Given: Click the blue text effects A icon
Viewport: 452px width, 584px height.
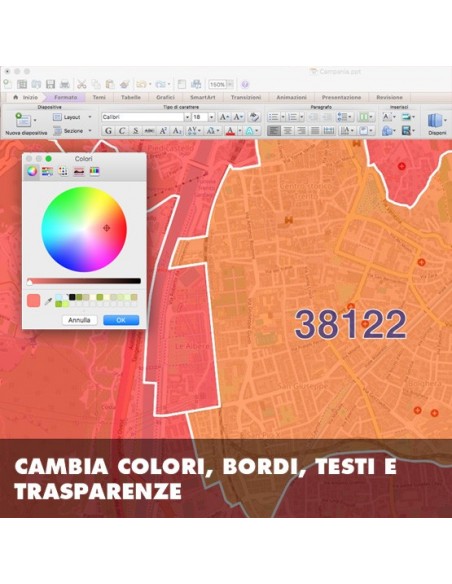Looking at the screenshot, I should click(249, 131).
